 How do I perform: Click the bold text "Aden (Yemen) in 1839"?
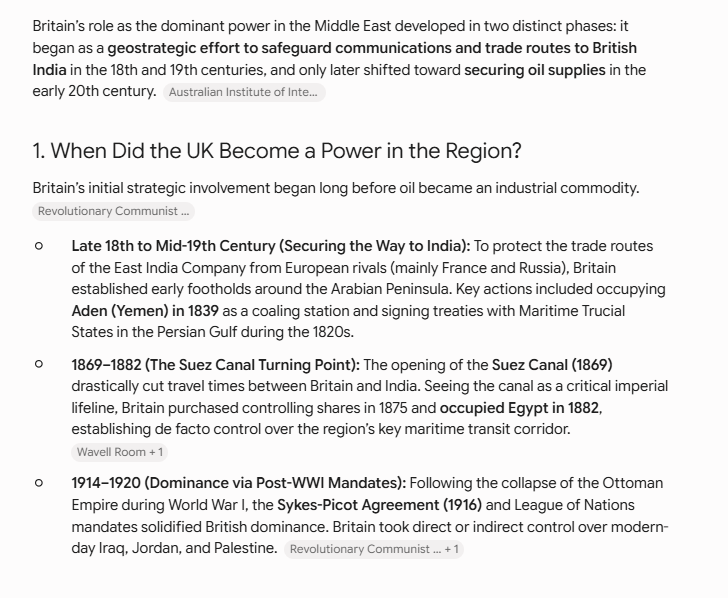pyautogui.click(x=145, y=311)
